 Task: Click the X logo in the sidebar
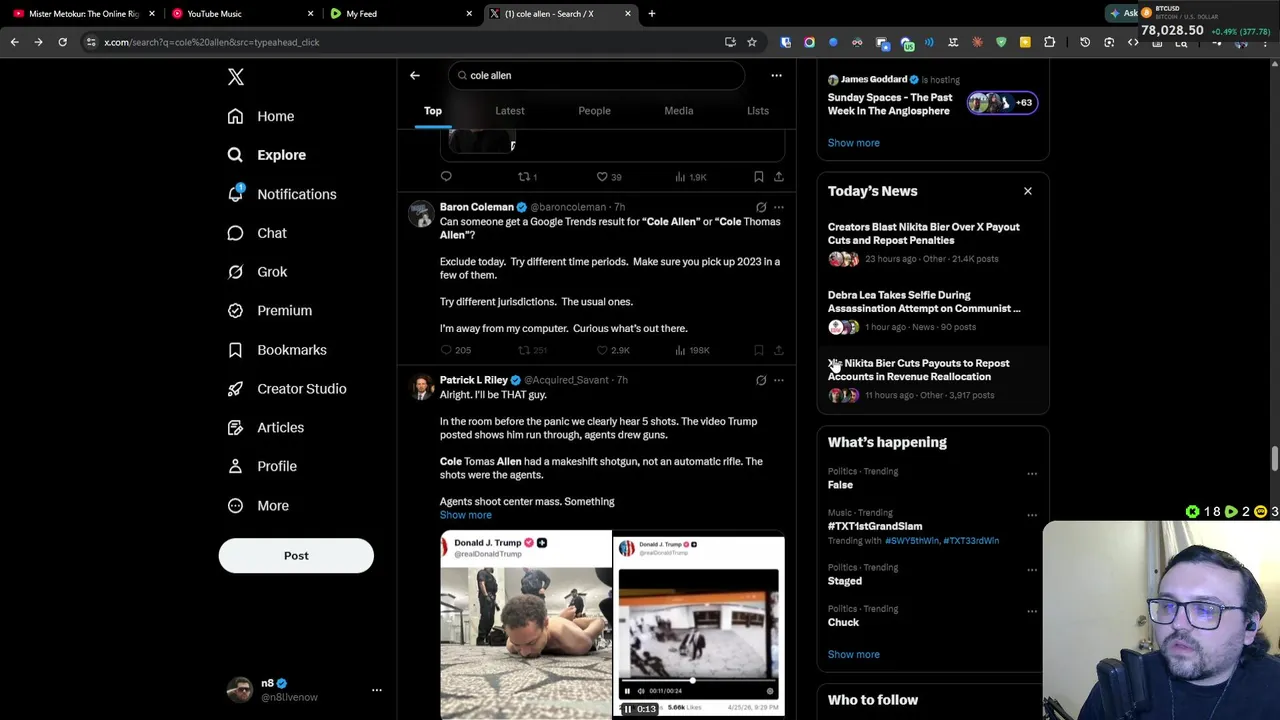pos(236,77)
